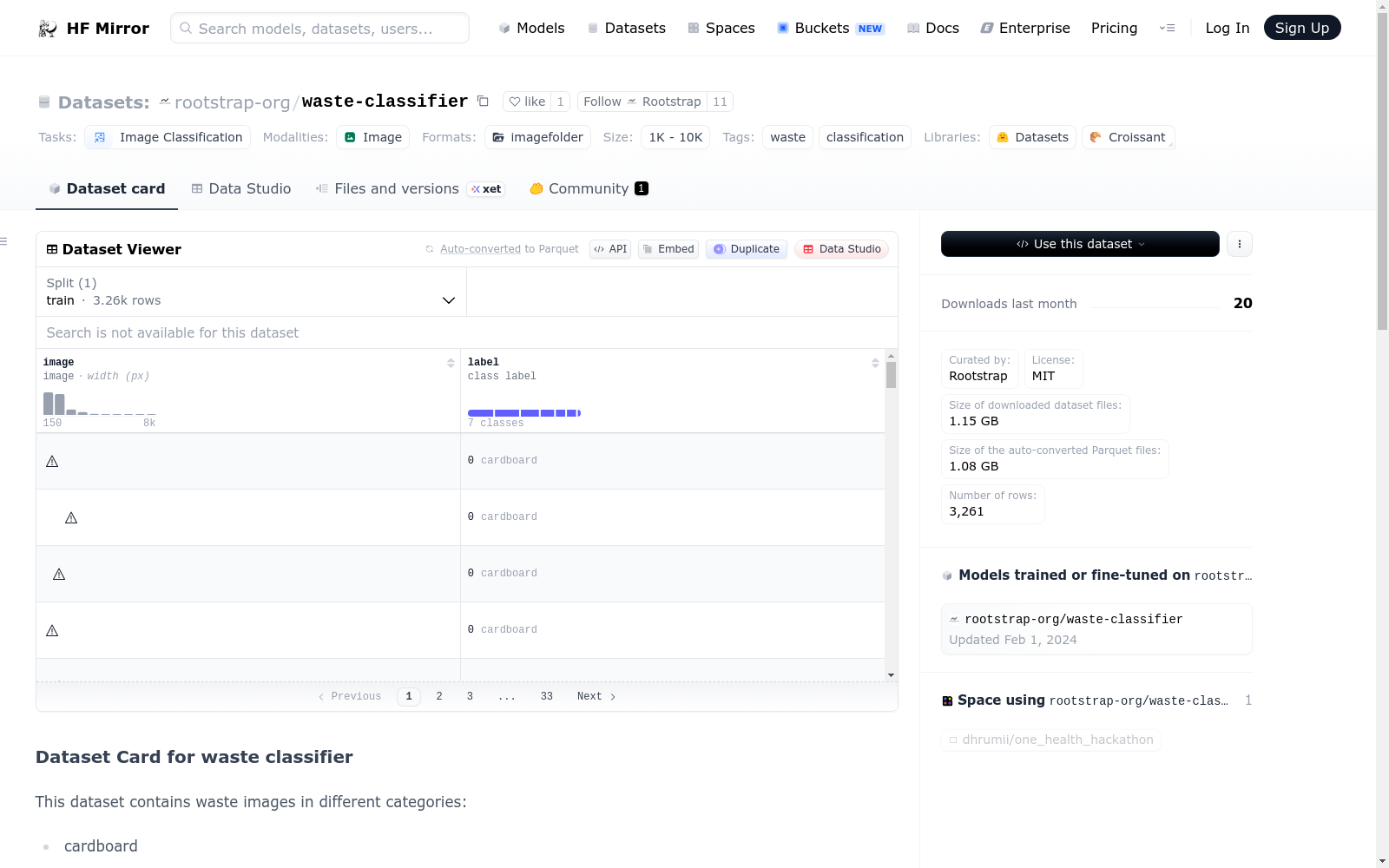
Task: Expand the Split train dropdown
Action: point(251,292)
